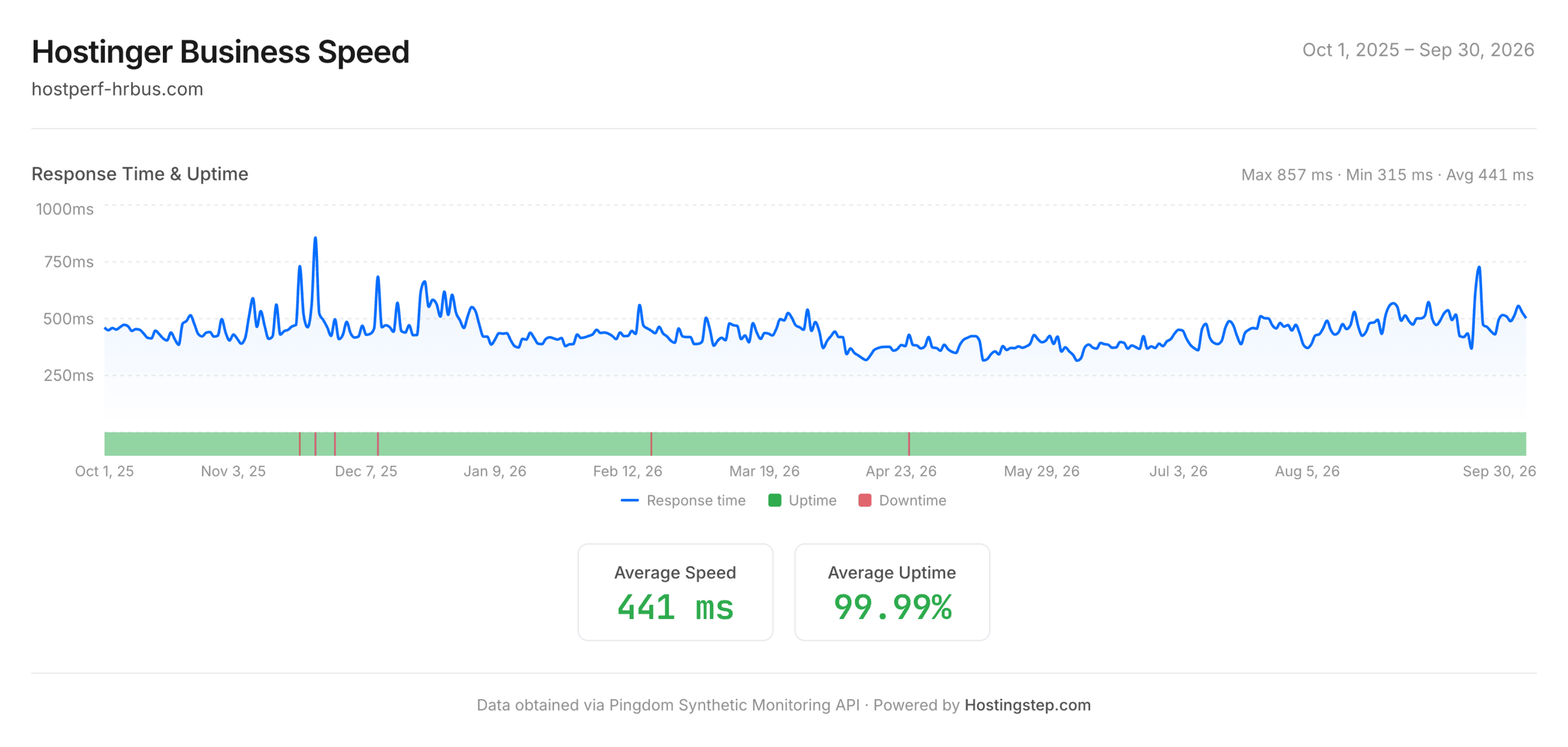Click the May 29, 26 axis label
1568x747 pixels.
[x=1041, y=471]
